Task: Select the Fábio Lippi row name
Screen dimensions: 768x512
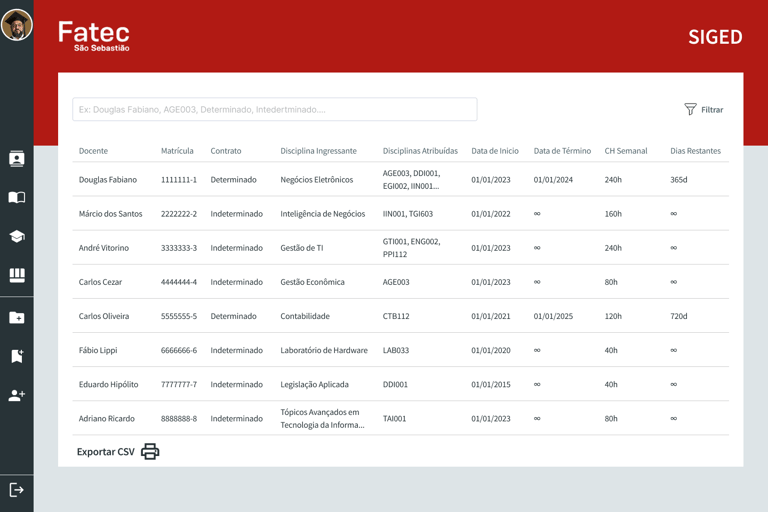Action: (x=98, y=350)
